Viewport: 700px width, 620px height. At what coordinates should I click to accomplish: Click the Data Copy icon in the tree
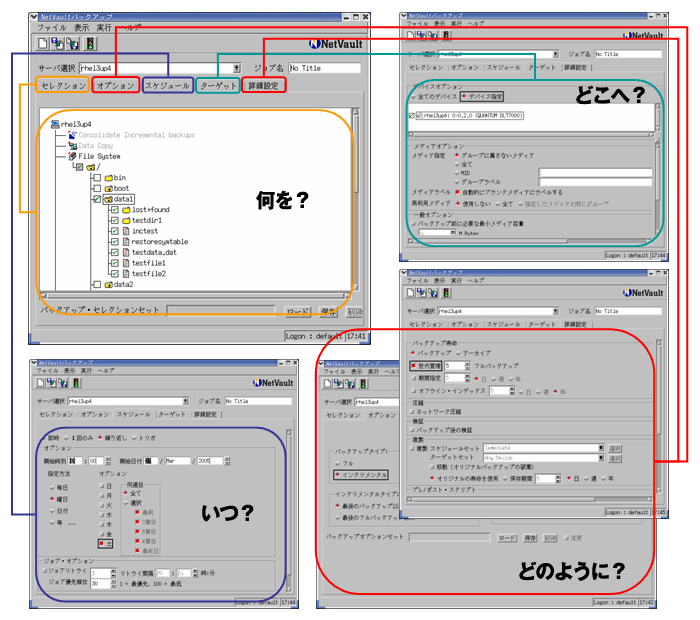pos(72,145)
